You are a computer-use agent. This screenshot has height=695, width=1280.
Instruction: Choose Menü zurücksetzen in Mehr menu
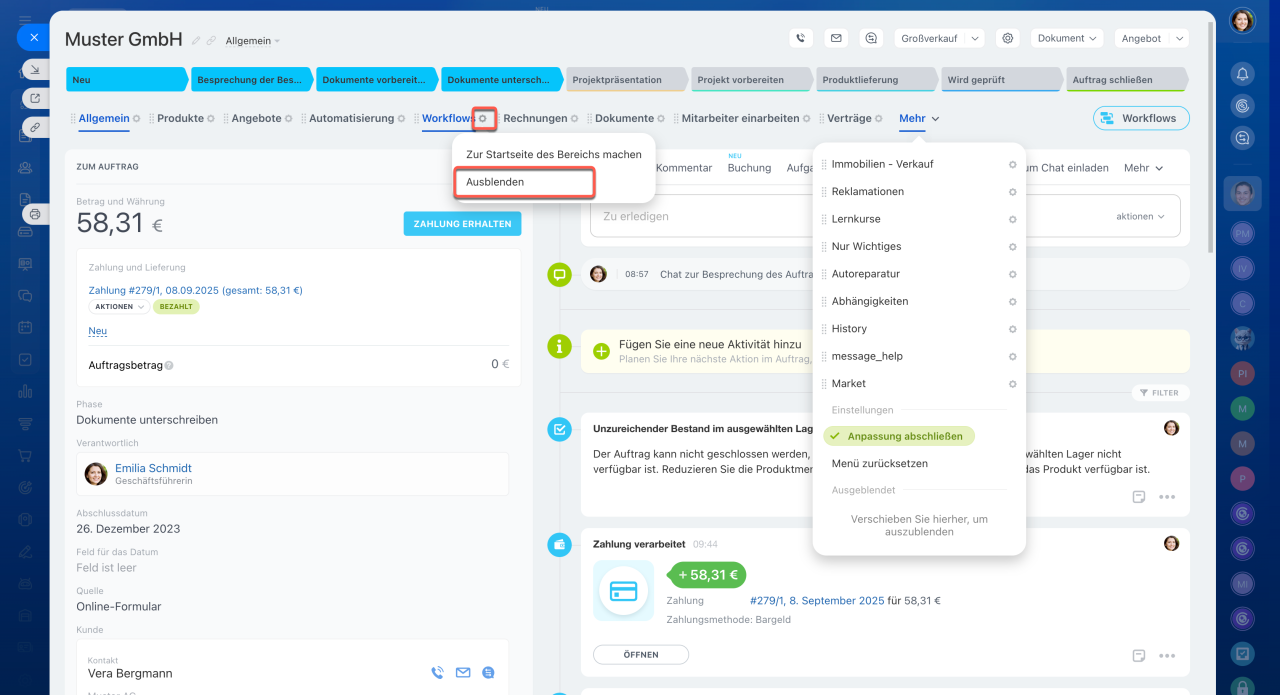879,464
